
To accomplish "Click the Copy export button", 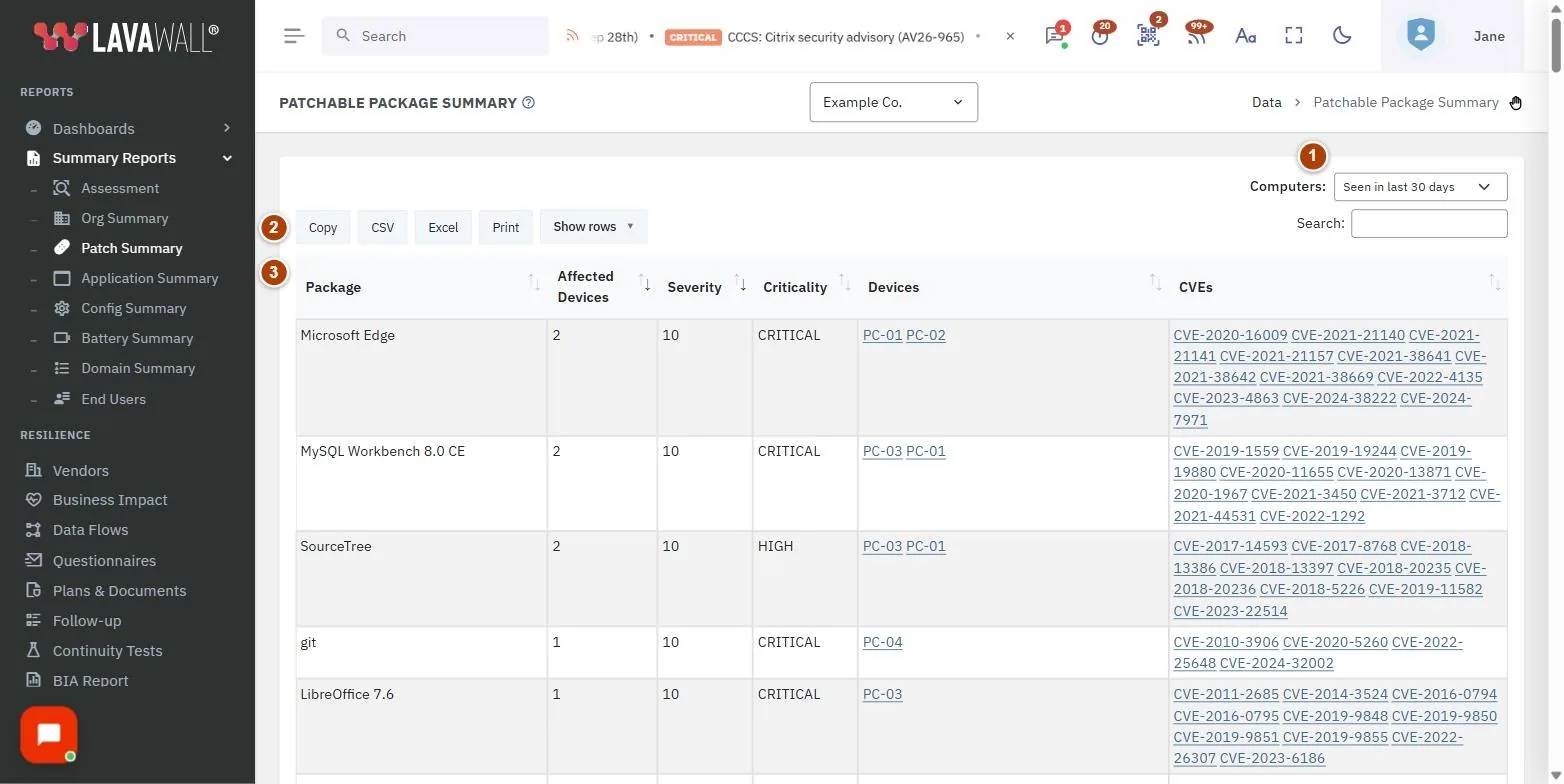I will tap(323, 227).
